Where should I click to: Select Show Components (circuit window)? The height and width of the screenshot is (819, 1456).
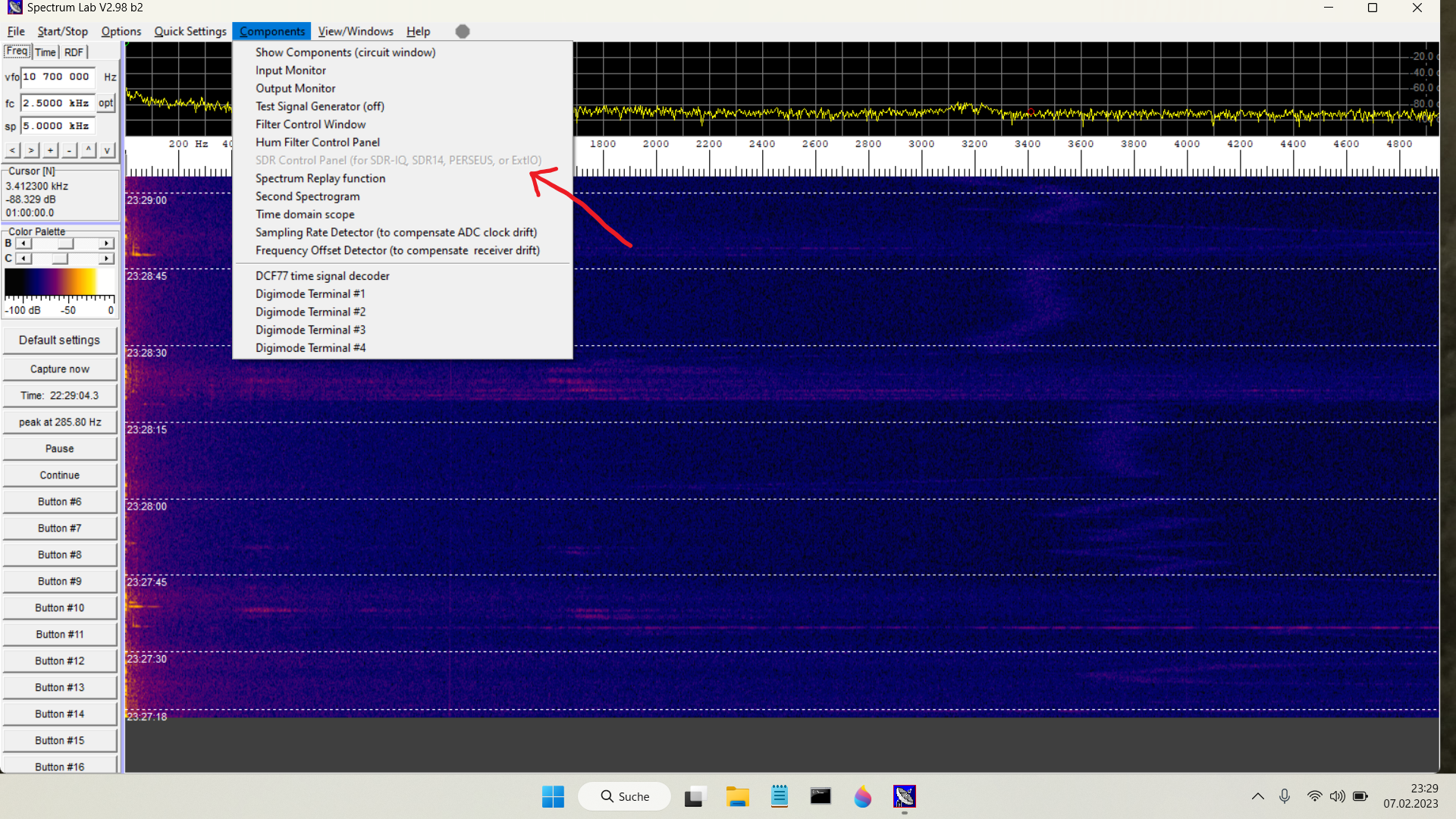(x=402, y=52)
